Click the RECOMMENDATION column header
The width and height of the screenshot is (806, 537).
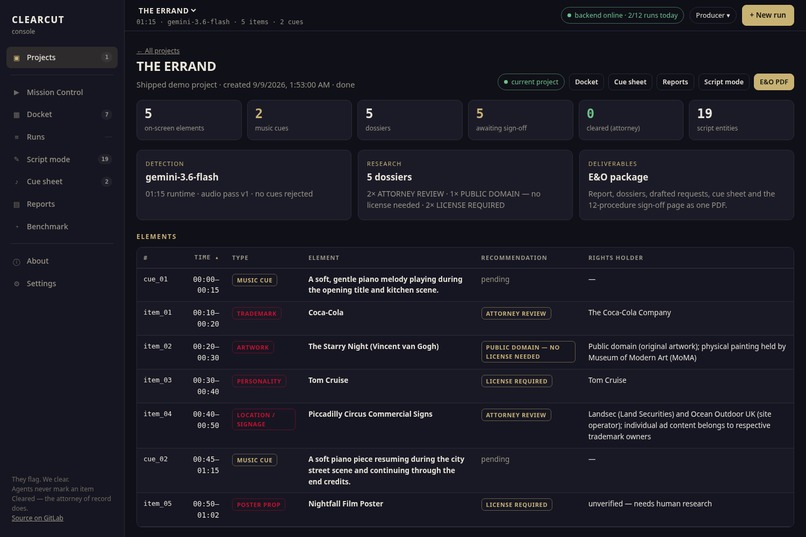tap(514, 258)
